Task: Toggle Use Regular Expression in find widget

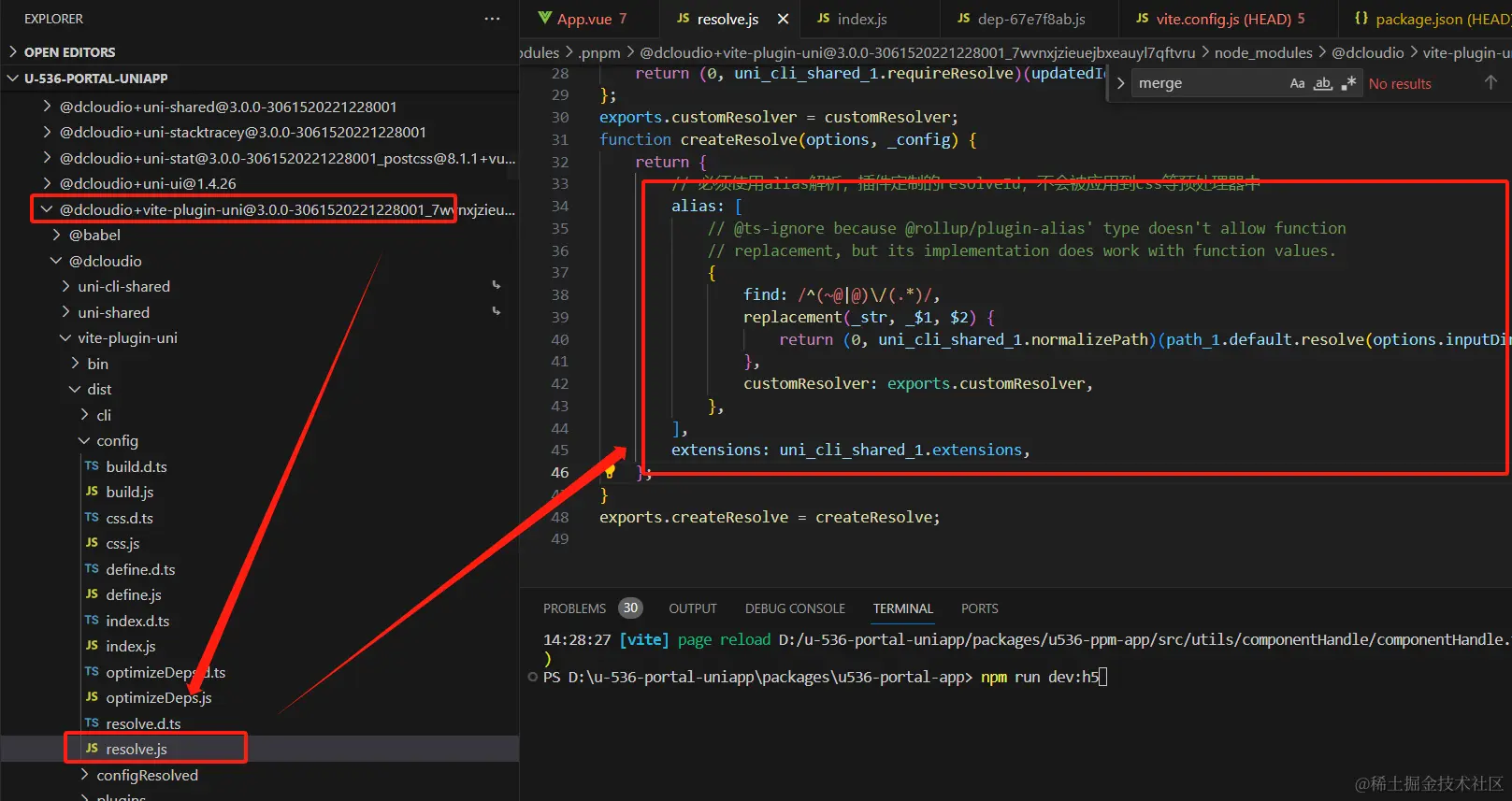Action: pos(1347,83)
